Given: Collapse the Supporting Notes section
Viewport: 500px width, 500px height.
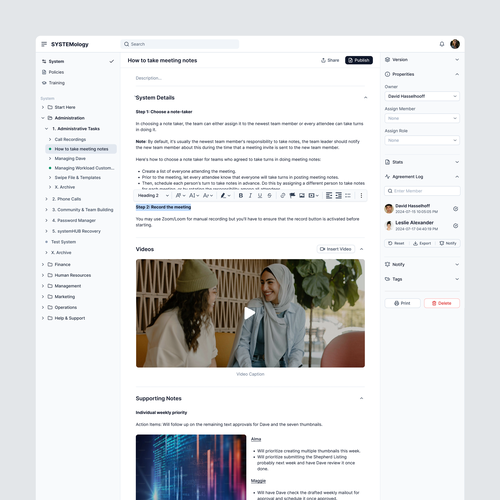Looking at the screenshot, I should pyautogui.click(x=361, y=398).
